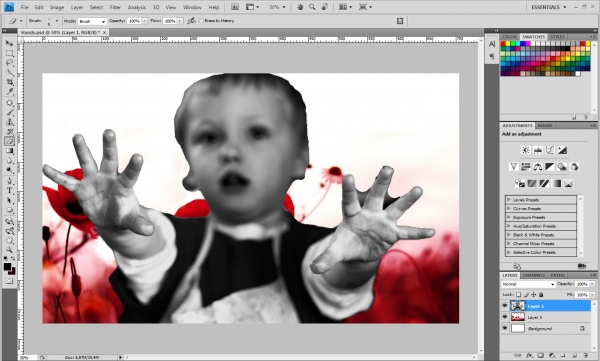Select the Type tool

click(x=9, y=191)
